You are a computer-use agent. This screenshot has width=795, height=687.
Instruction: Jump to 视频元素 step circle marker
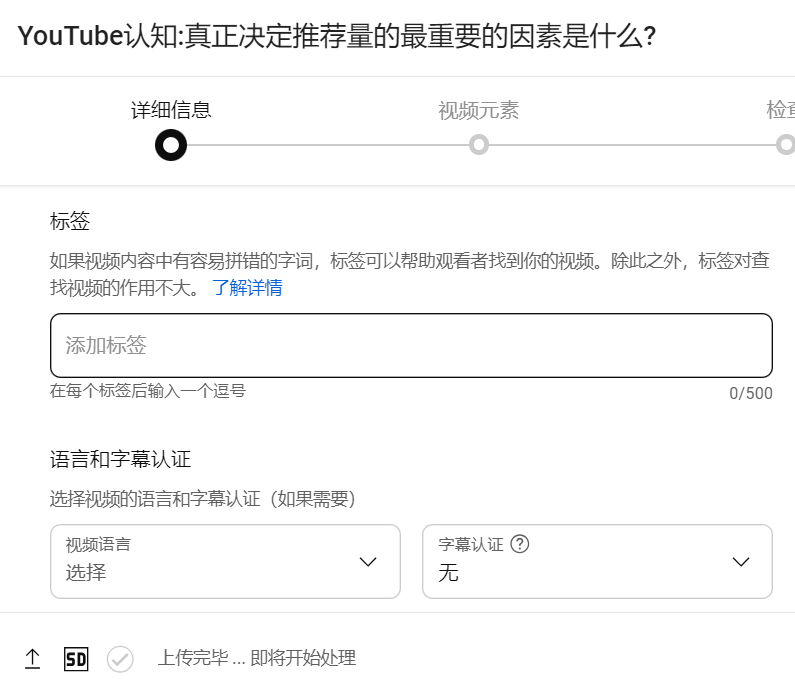479,146
